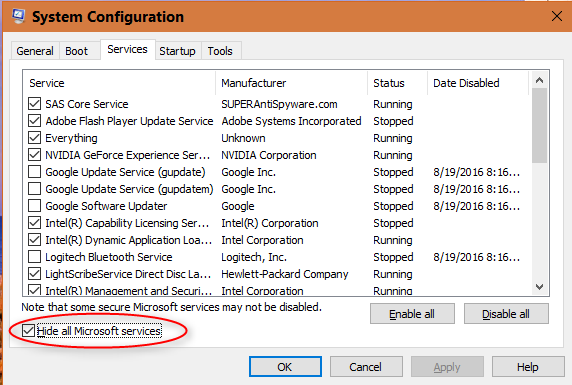Uncheck Adobe Flash Player Update Service checkbox

click(x=34, y=121)
